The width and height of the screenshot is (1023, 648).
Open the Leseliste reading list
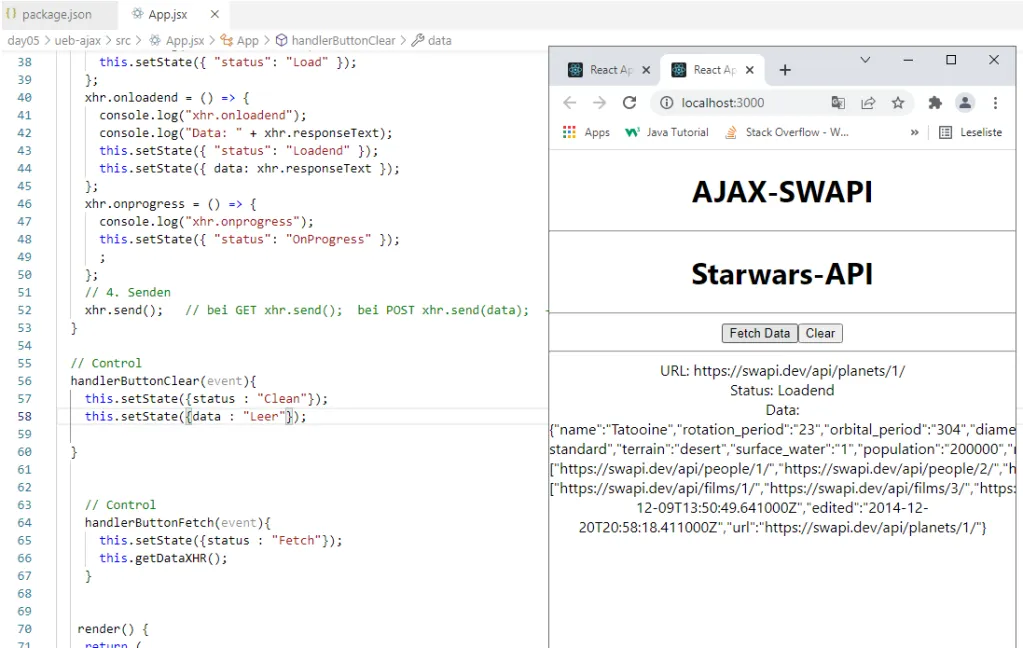click(971, 132)
